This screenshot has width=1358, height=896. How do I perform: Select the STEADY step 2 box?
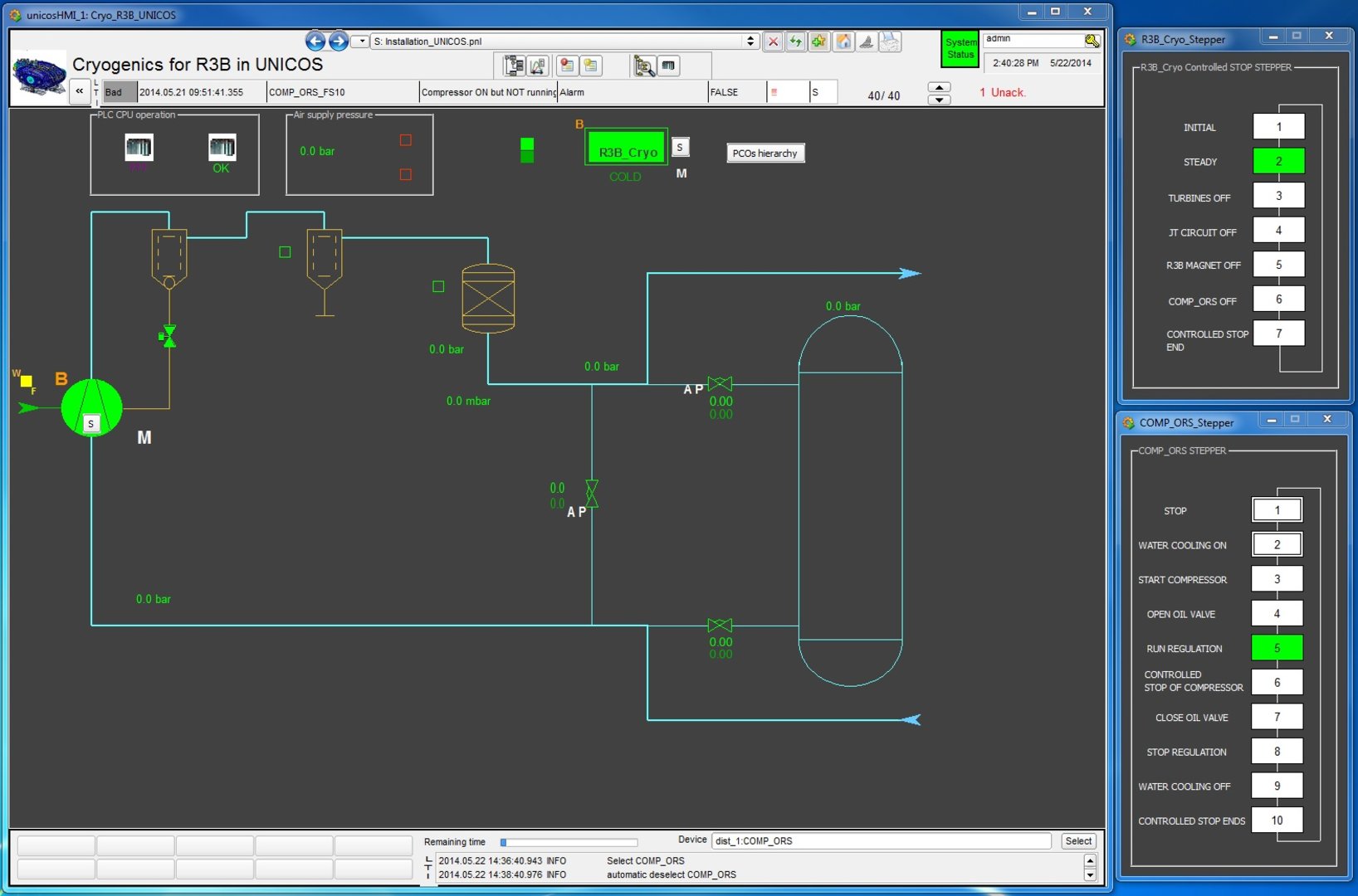click(x=1278, y=161)
